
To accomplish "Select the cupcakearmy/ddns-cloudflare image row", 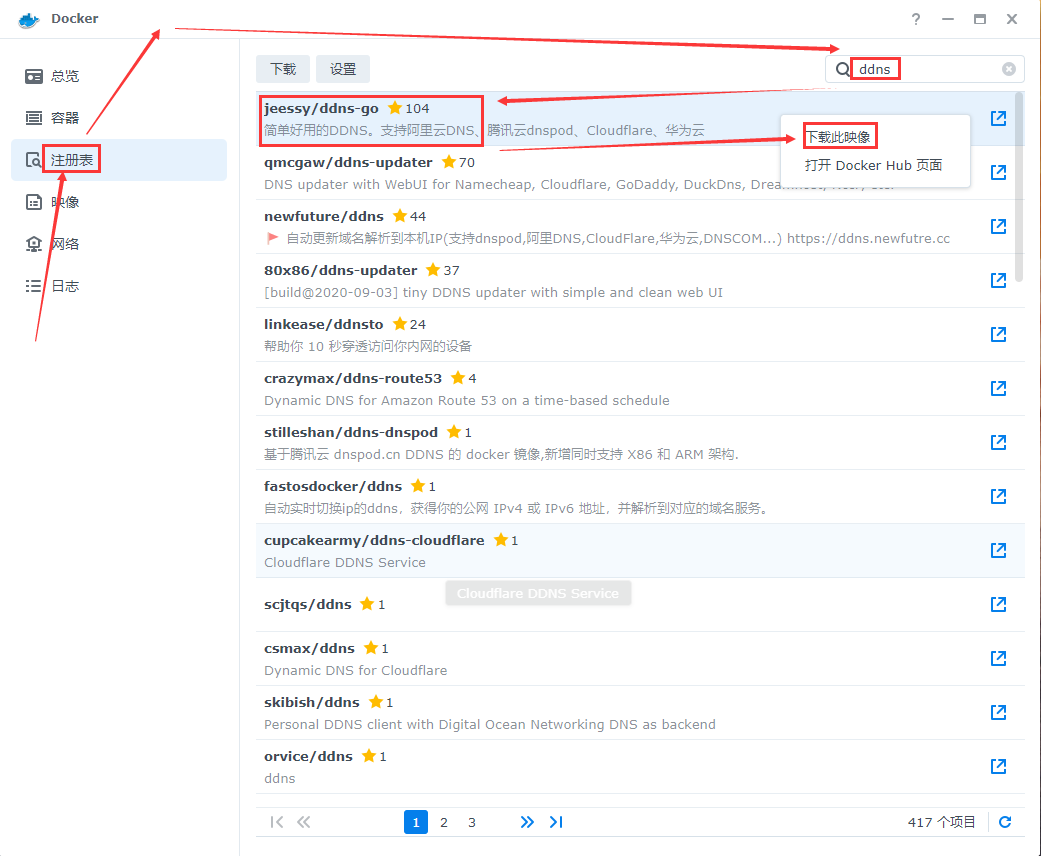I will click(x=640, y=551).
